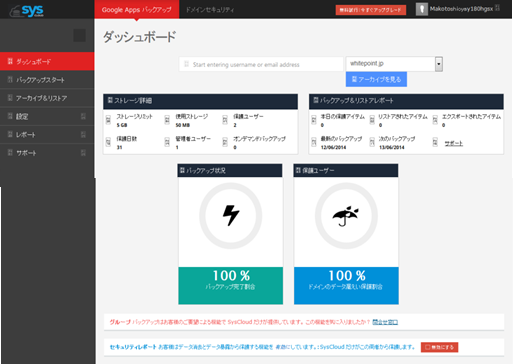This screenshot has width=513, height=364.
Task: Click the green 100% バックアップ完了割合 bar
Action: 231,286
